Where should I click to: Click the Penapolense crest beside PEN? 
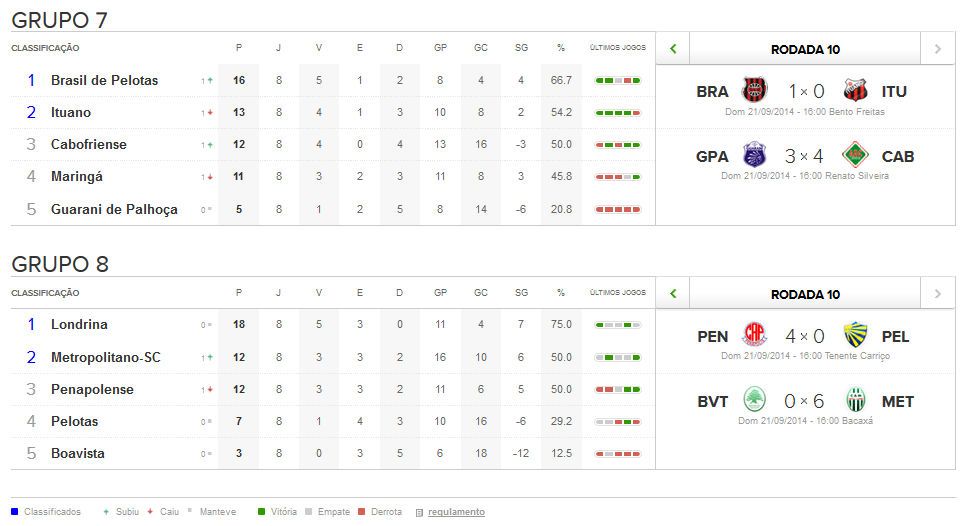[x=755, y=336]
